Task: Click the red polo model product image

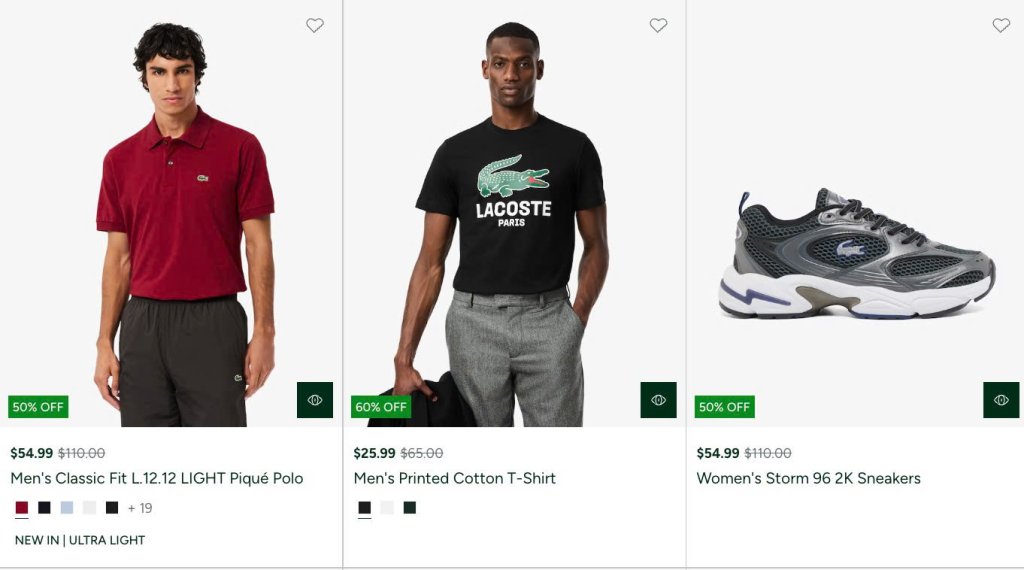Action: (x=171, y=214)
